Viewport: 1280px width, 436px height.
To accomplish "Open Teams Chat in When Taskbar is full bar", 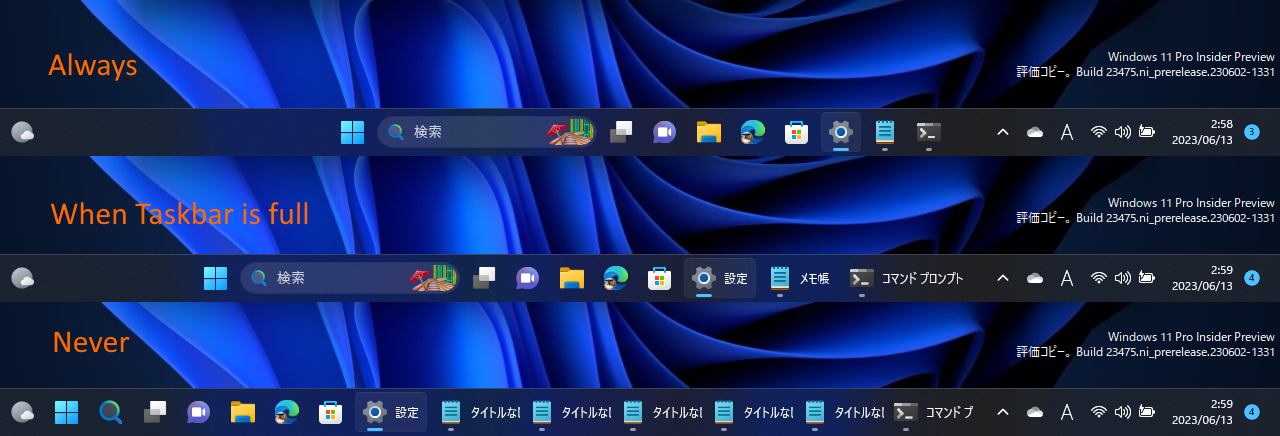I will pyautogui.click(x=528, y=278).
